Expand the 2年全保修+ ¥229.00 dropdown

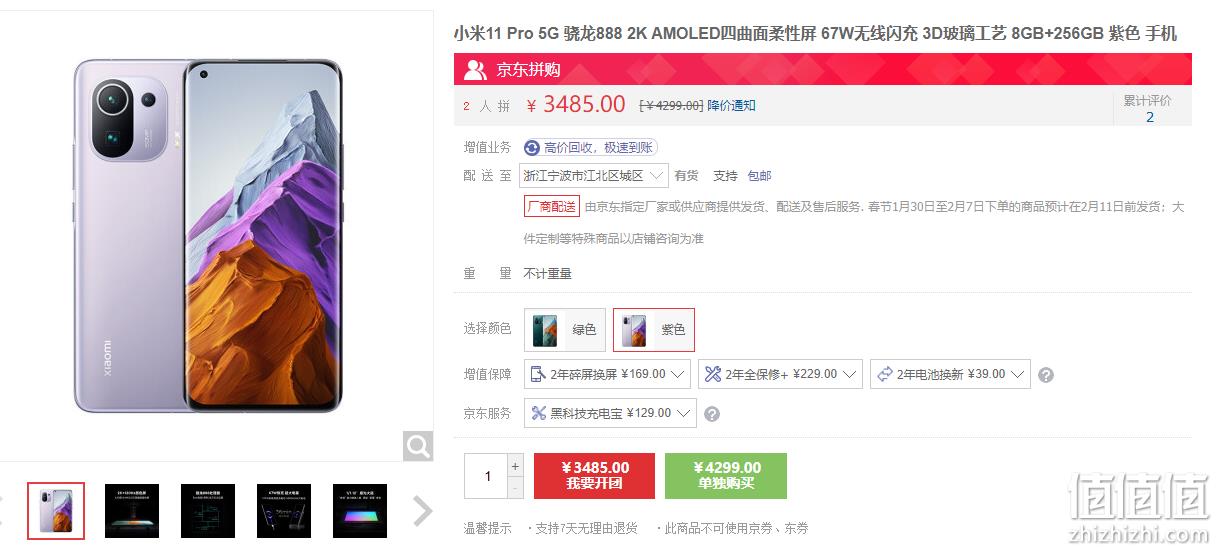click(x=780, y=375)
